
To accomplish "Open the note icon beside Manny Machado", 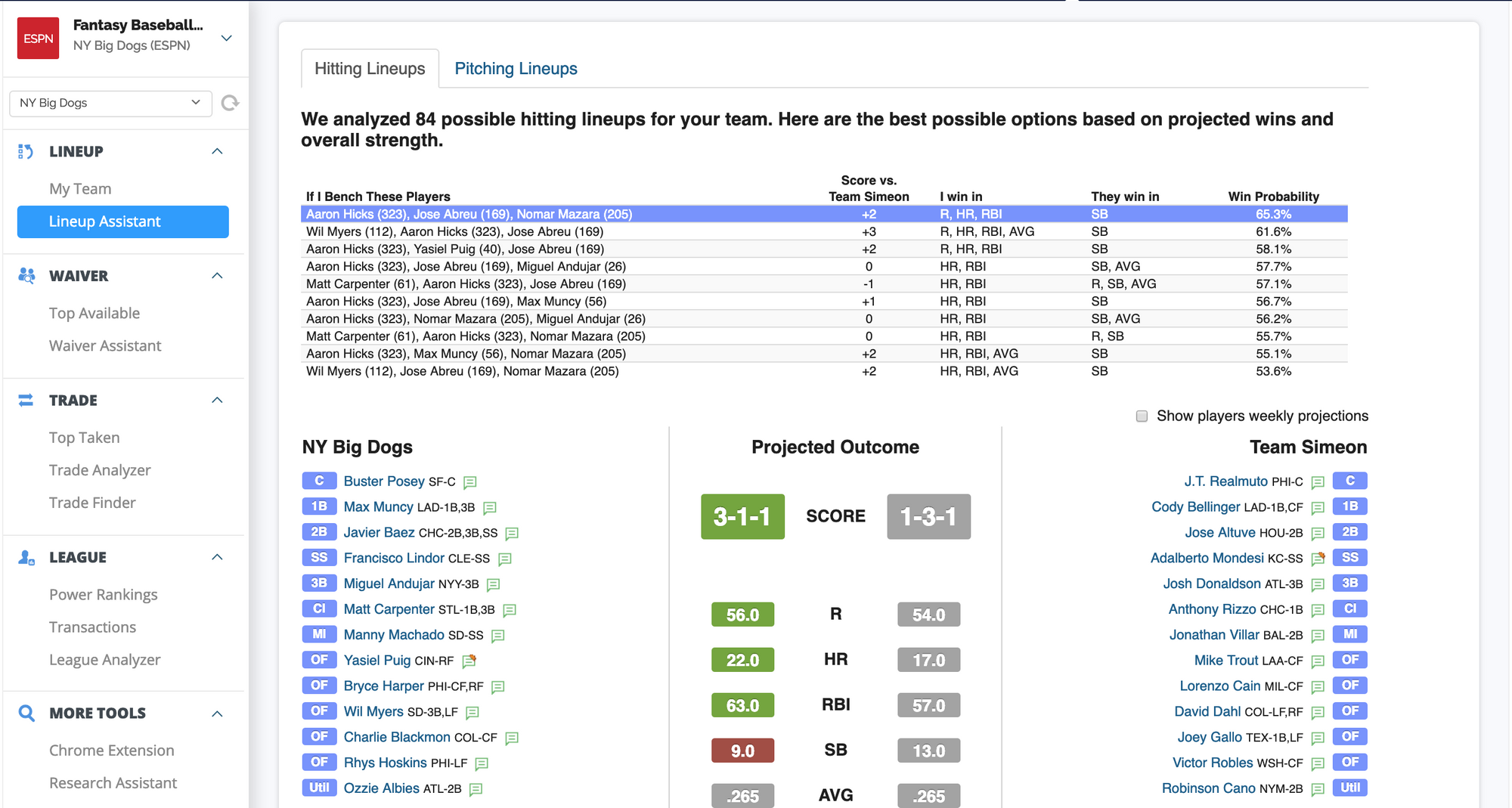I will (498, 636).
